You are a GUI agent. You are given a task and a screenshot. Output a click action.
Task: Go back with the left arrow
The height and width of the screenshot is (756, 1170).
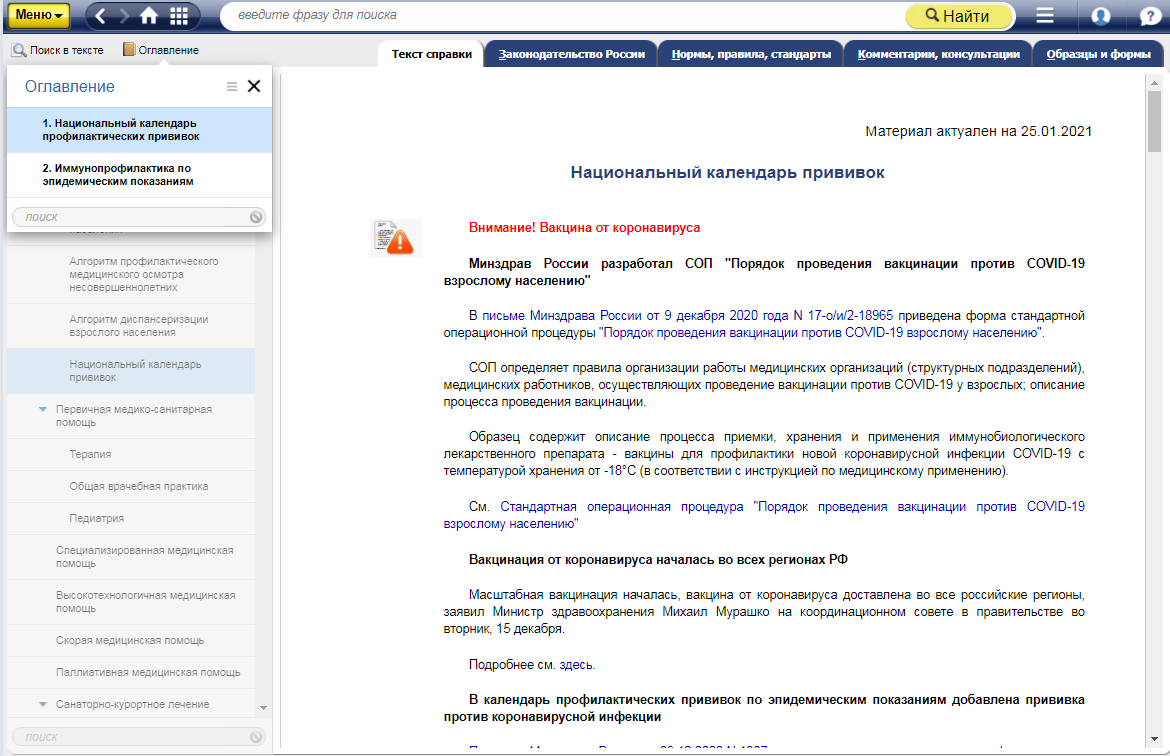pos(101,16)
